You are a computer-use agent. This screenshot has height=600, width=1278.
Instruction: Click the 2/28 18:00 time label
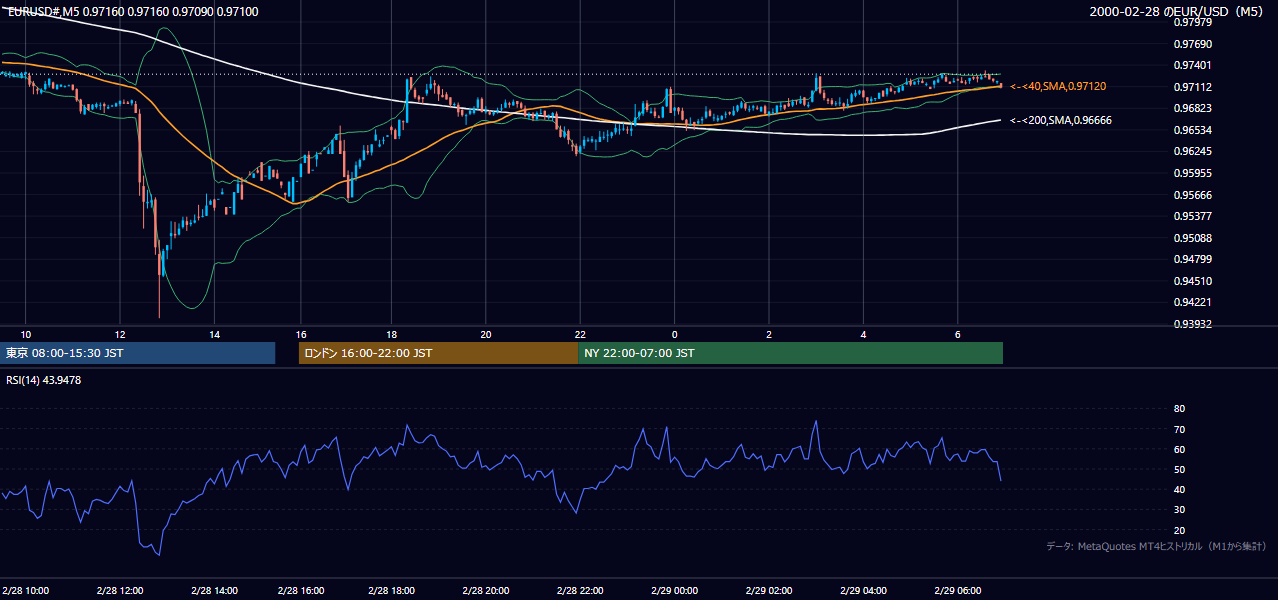[x=392, y=590]
